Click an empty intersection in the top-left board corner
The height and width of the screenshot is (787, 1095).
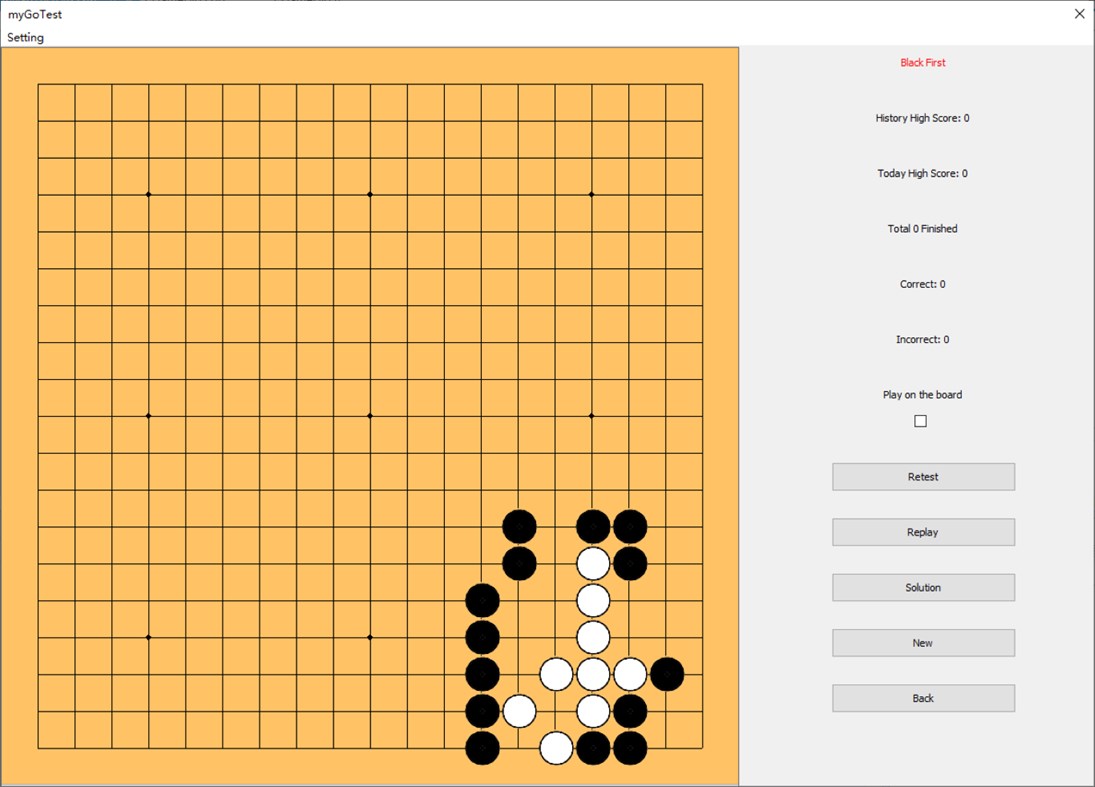[75, 124]
